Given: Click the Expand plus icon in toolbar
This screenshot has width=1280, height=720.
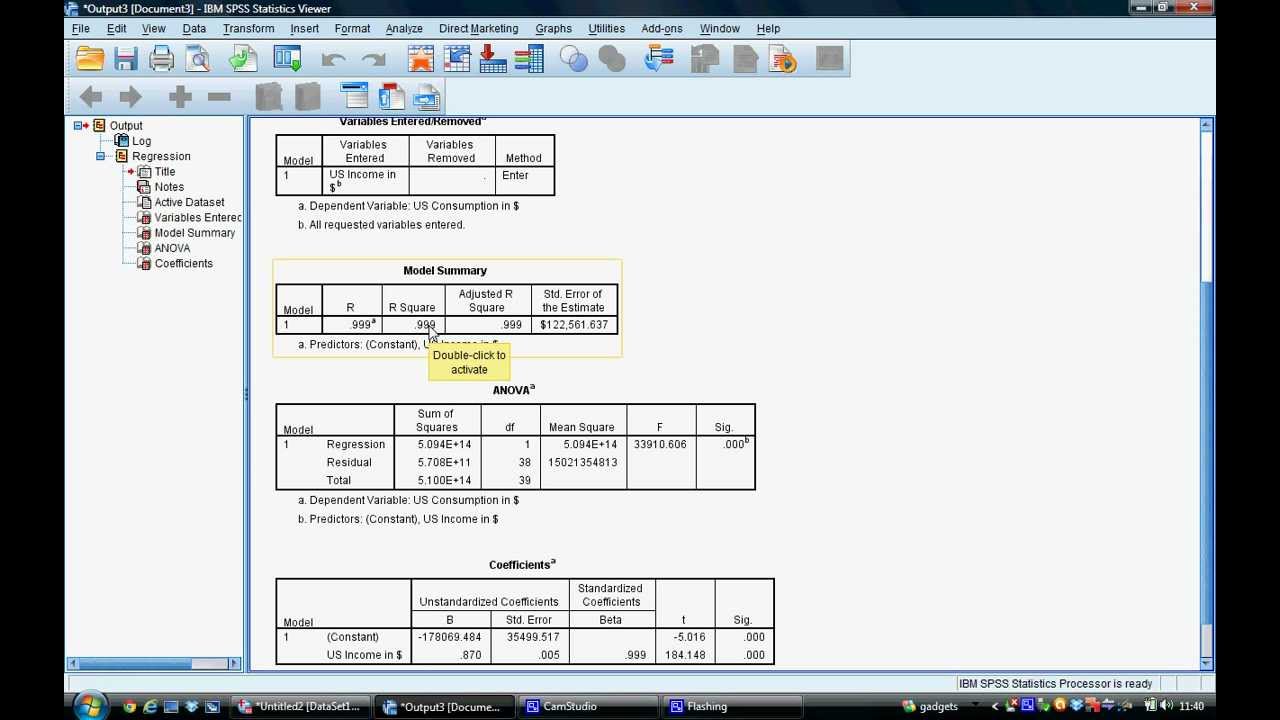Looking at the screenshot, I should pos(180,96).
